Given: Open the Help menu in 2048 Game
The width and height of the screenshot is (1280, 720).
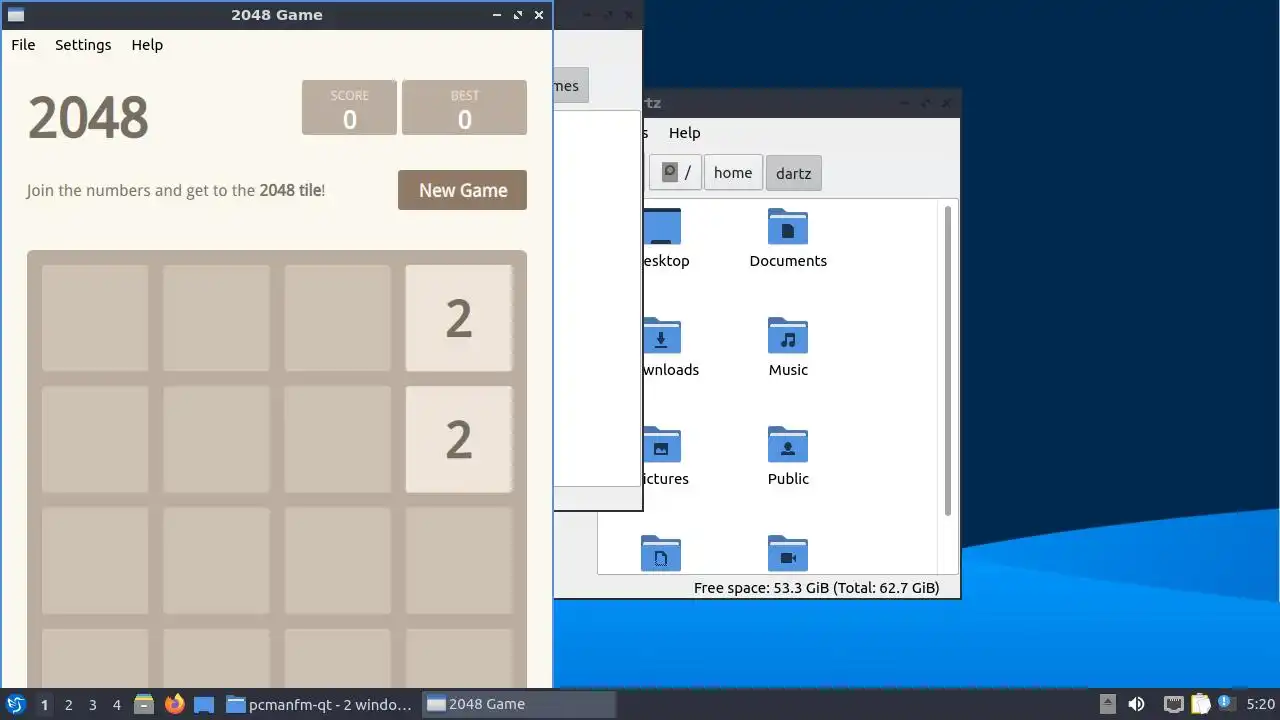Looking at the screenshot, I should 147,45.
